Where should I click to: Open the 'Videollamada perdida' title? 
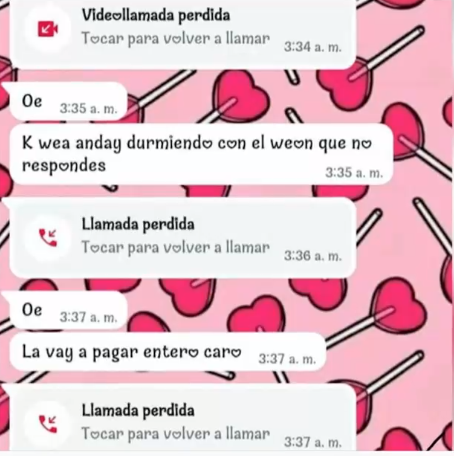[x=156, y=15]
